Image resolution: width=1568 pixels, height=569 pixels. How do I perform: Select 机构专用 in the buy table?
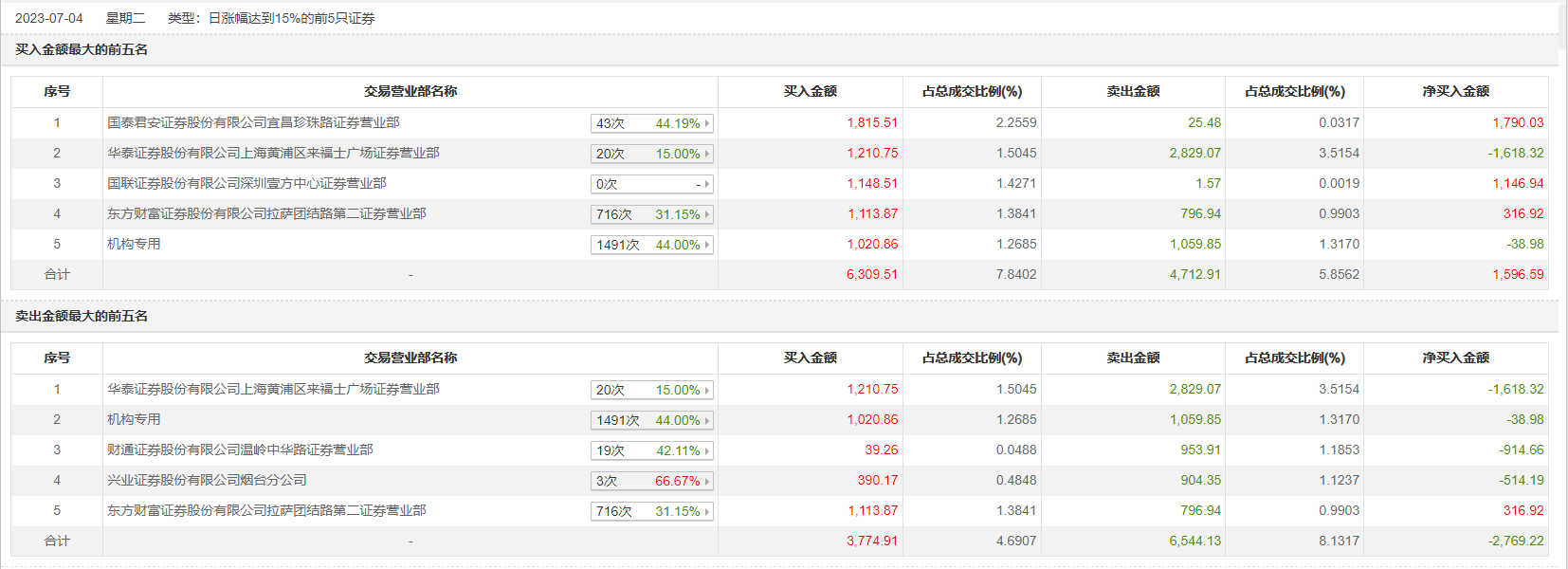(x=134, y=244)
